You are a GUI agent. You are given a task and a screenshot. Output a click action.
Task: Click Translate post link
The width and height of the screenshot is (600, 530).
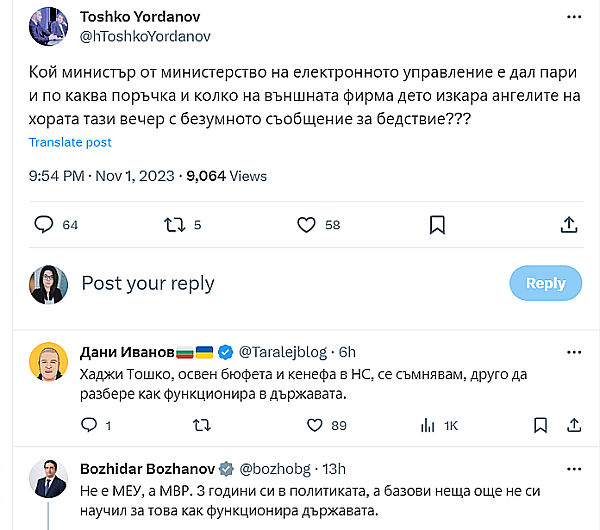click(x=70, y=142)
